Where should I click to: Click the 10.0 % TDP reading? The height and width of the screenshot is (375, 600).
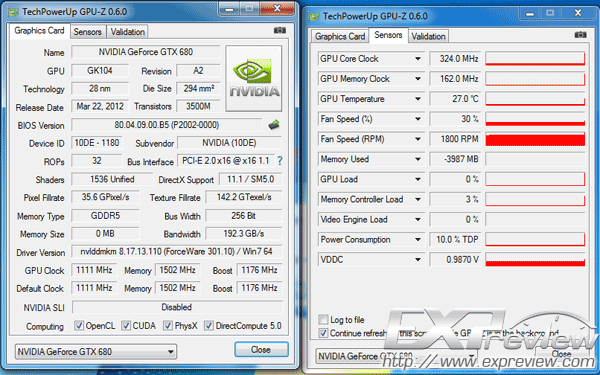tap(455, 240)
